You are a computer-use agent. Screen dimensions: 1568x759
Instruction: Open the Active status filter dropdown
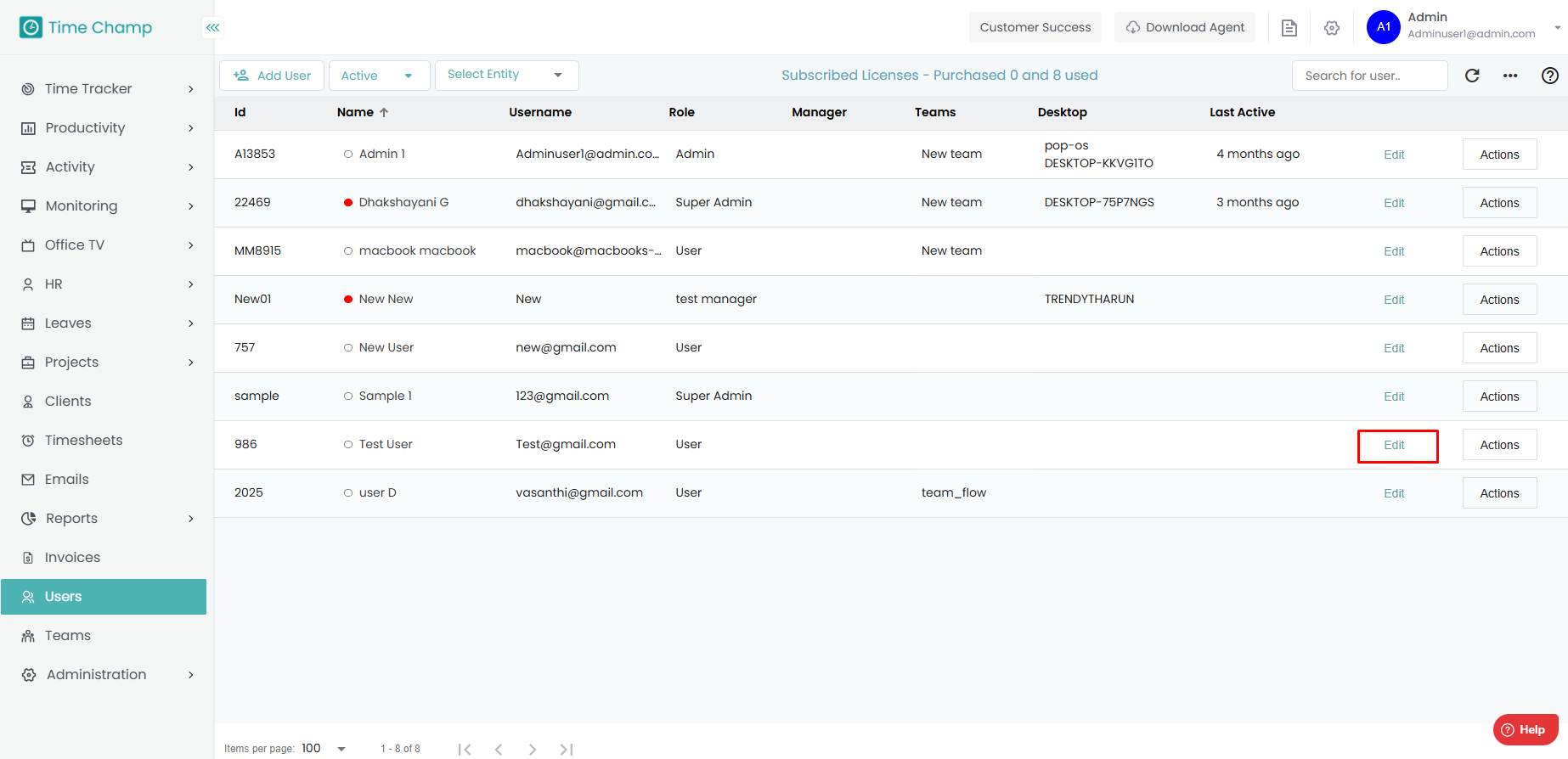point(379,76)
